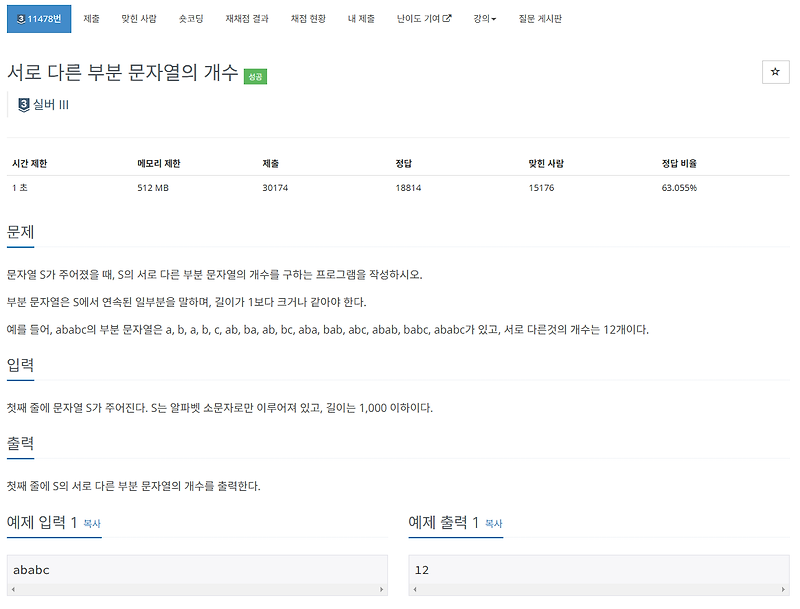The image size is (800, 609).
Task: Click the 30174 submissions value
Action: tap(275, 188)
